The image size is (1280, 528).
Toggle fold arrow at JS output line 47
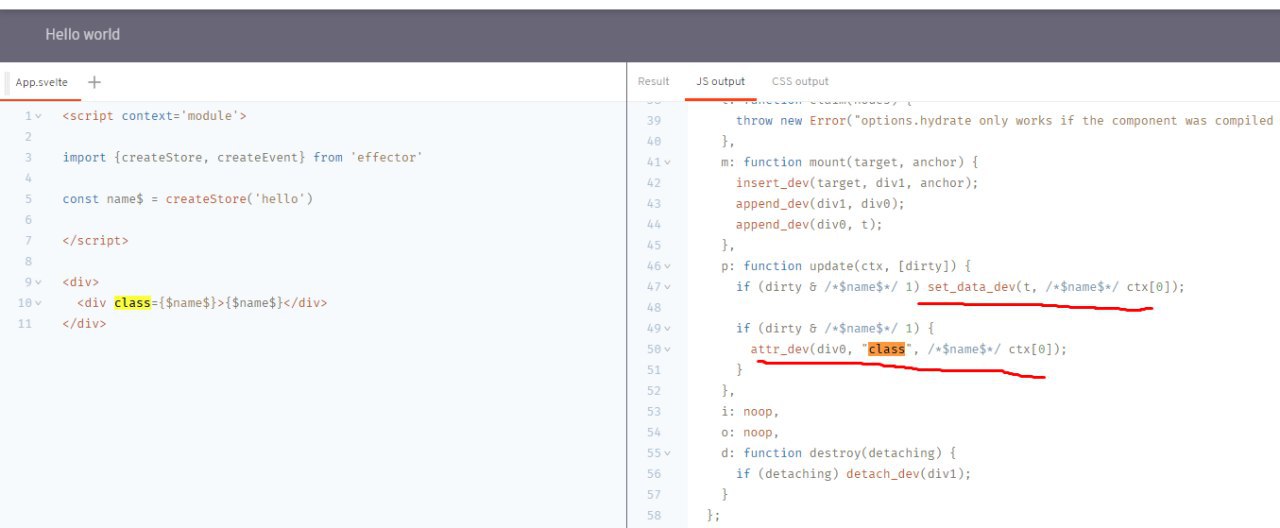click(x=668, y=287)
